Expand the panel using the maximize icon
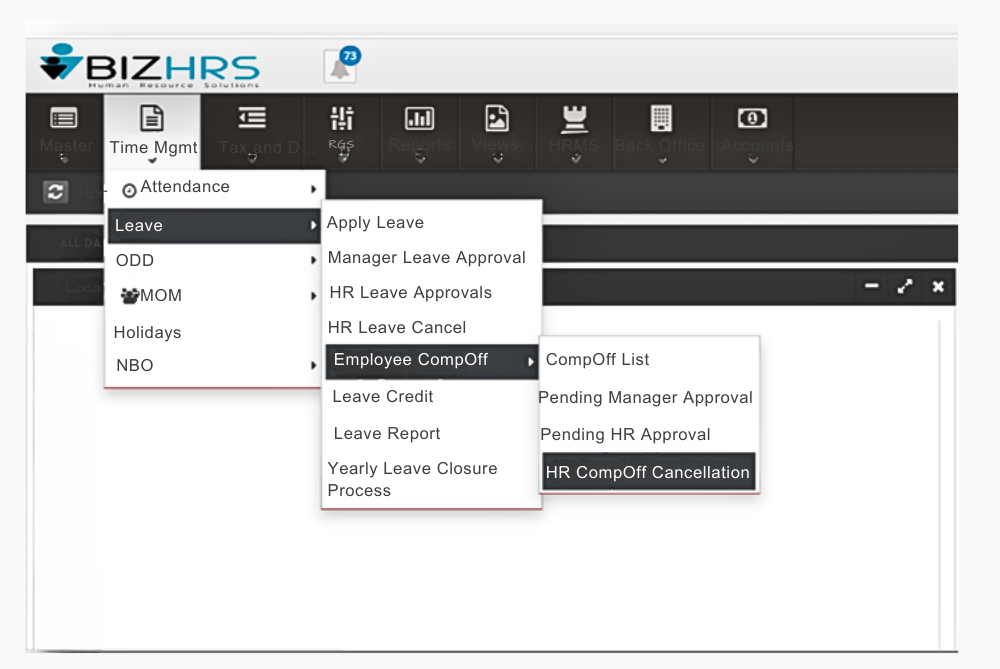Screen dimensions: 1000x669 tap(905, 287)
